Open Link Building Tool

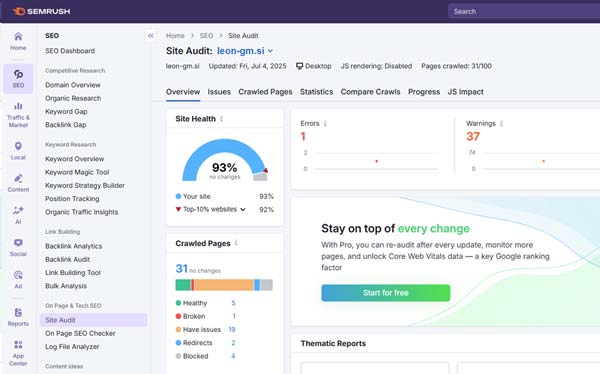click(x=73, y=273)
